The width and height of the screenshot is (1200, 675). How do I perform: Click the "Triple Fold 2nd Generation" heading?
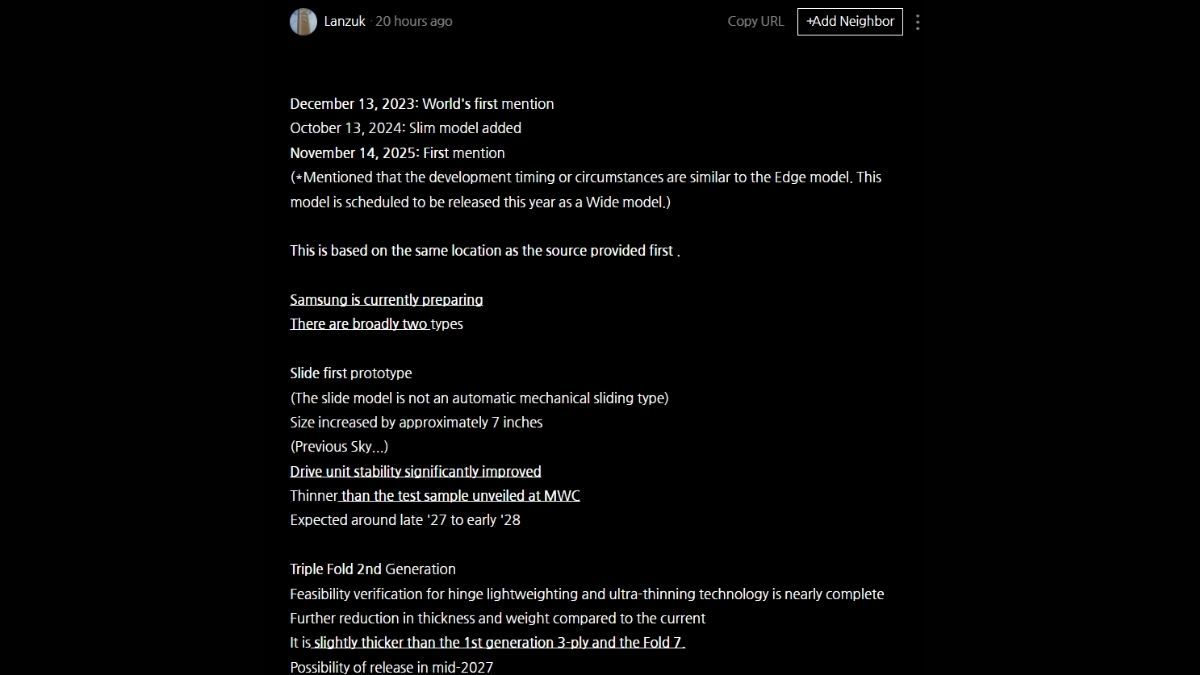[x=372, y=569]
